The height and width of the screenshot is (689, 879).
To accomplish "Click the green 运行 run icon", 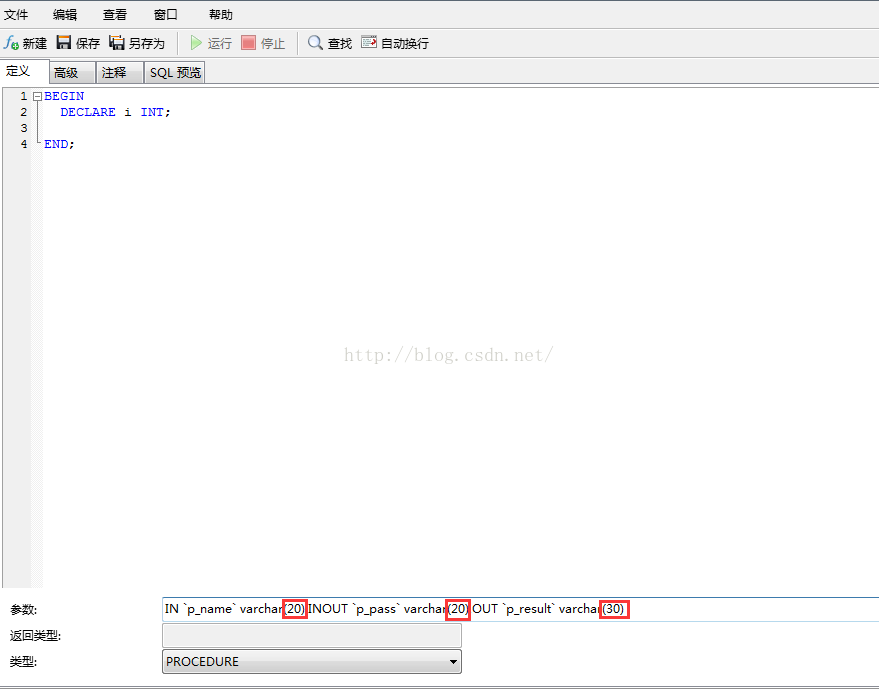I will click(196, 43).
